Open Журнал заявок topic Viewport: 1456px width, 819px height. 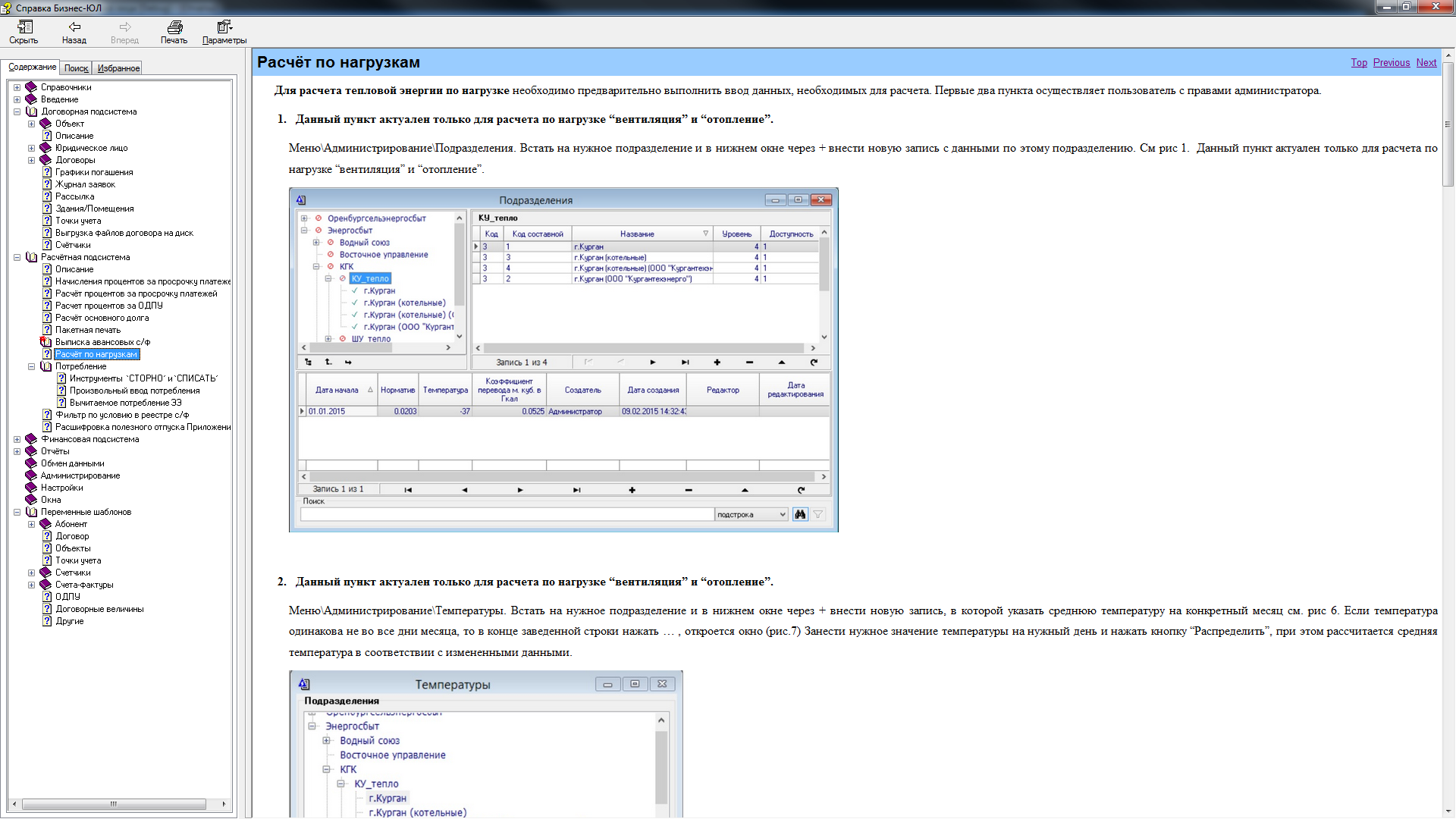(x=85, y=184)
